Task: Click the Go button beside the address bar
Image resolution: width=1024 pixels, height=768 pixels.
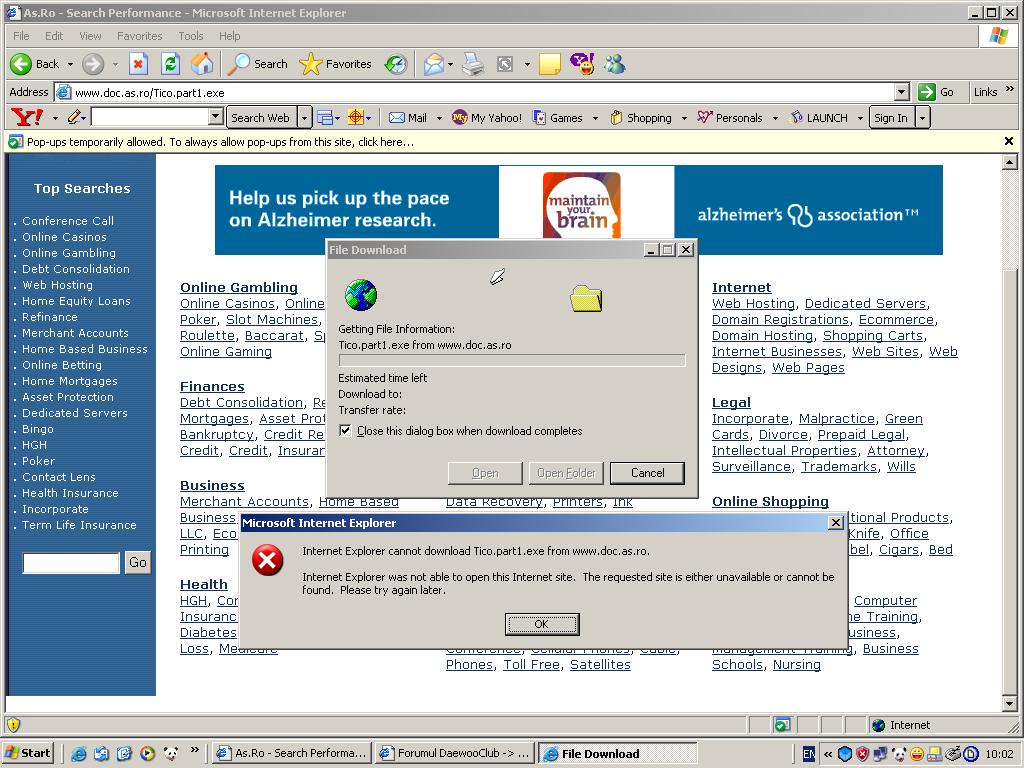Action: click(936, 92)
